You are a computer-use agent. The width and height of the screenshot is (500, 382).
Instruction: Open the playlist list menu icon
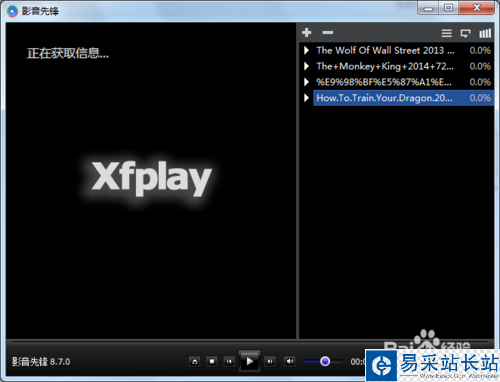447,33
